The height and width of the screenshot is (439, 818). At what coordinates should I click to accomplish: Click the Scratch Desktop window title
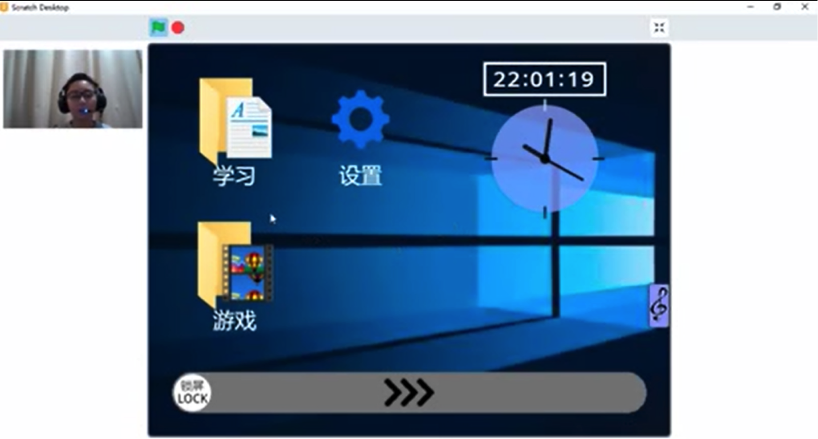coord(40,7)
